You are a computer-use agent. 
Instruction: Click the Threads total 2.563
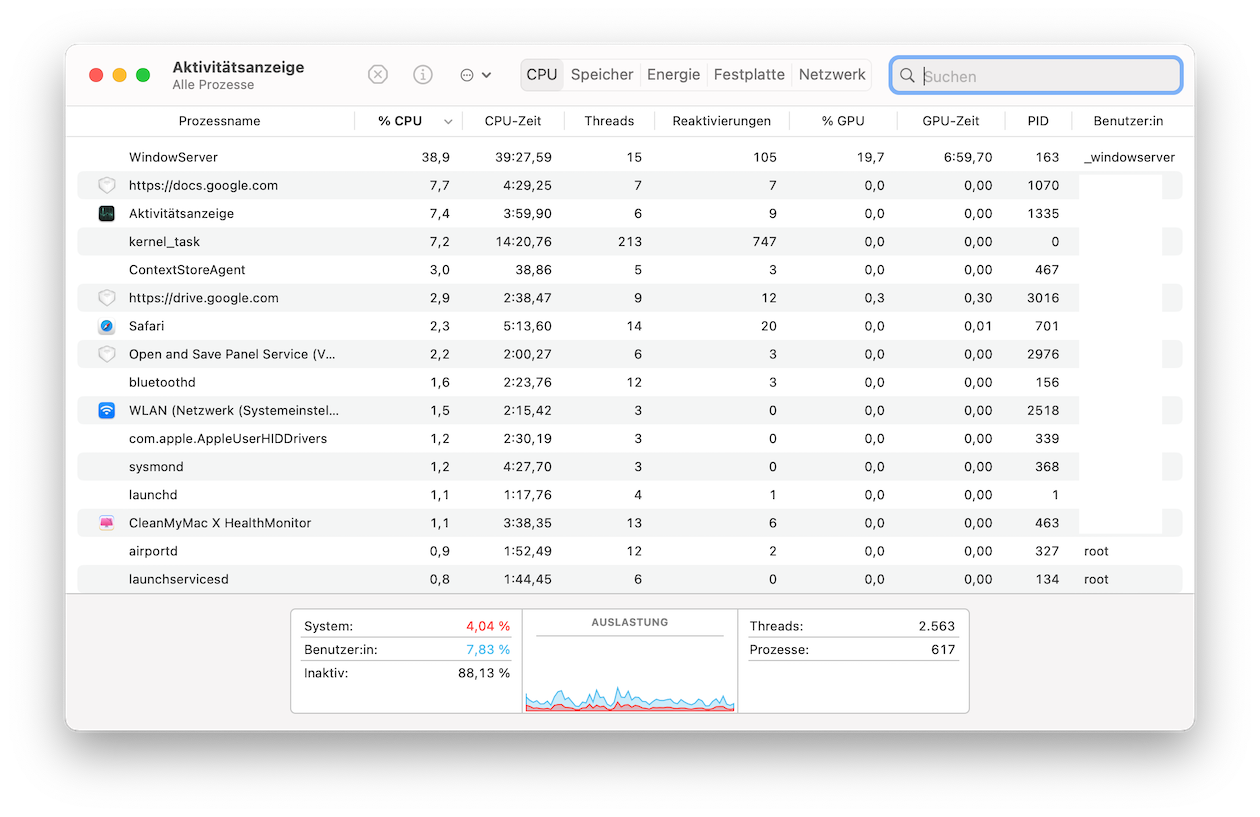pyautogui.click(x=937, y=626)
